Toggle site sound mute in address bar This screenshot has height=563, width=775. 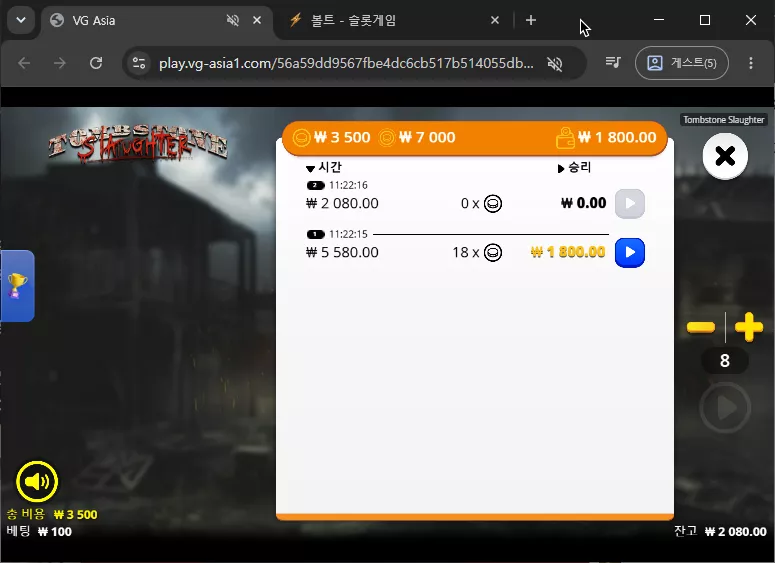555,63
